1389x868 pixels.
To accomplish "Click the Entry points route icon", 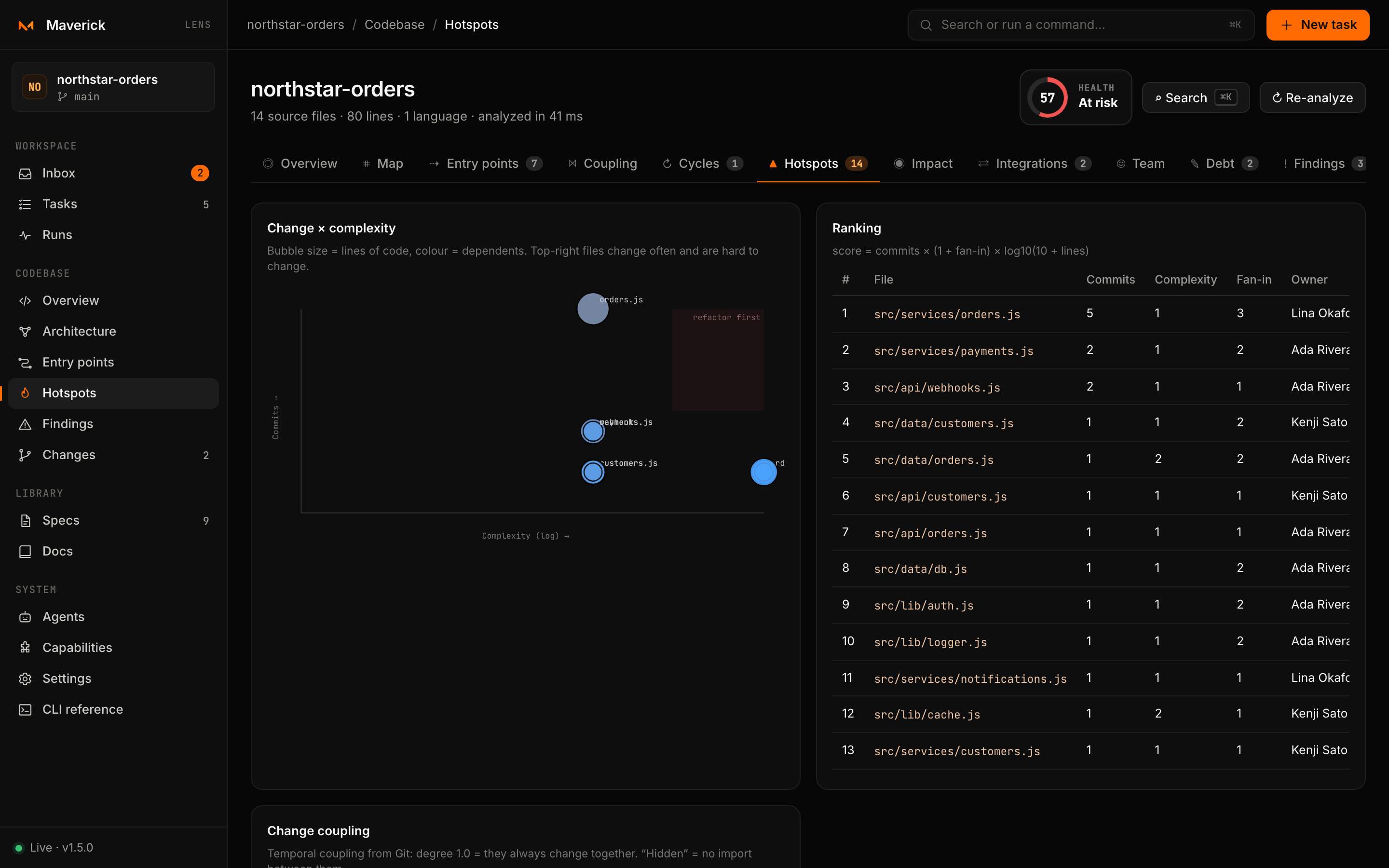I will click(25, 363).
